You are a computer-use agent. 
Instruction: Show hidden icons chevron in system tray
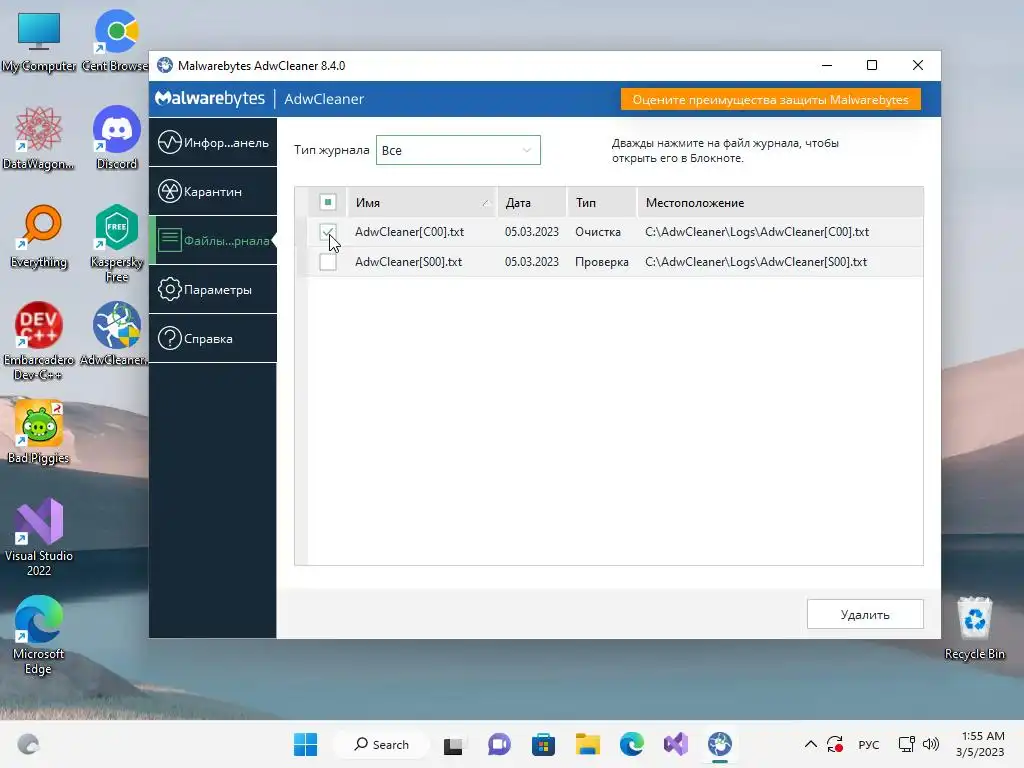tap(810, 744)
